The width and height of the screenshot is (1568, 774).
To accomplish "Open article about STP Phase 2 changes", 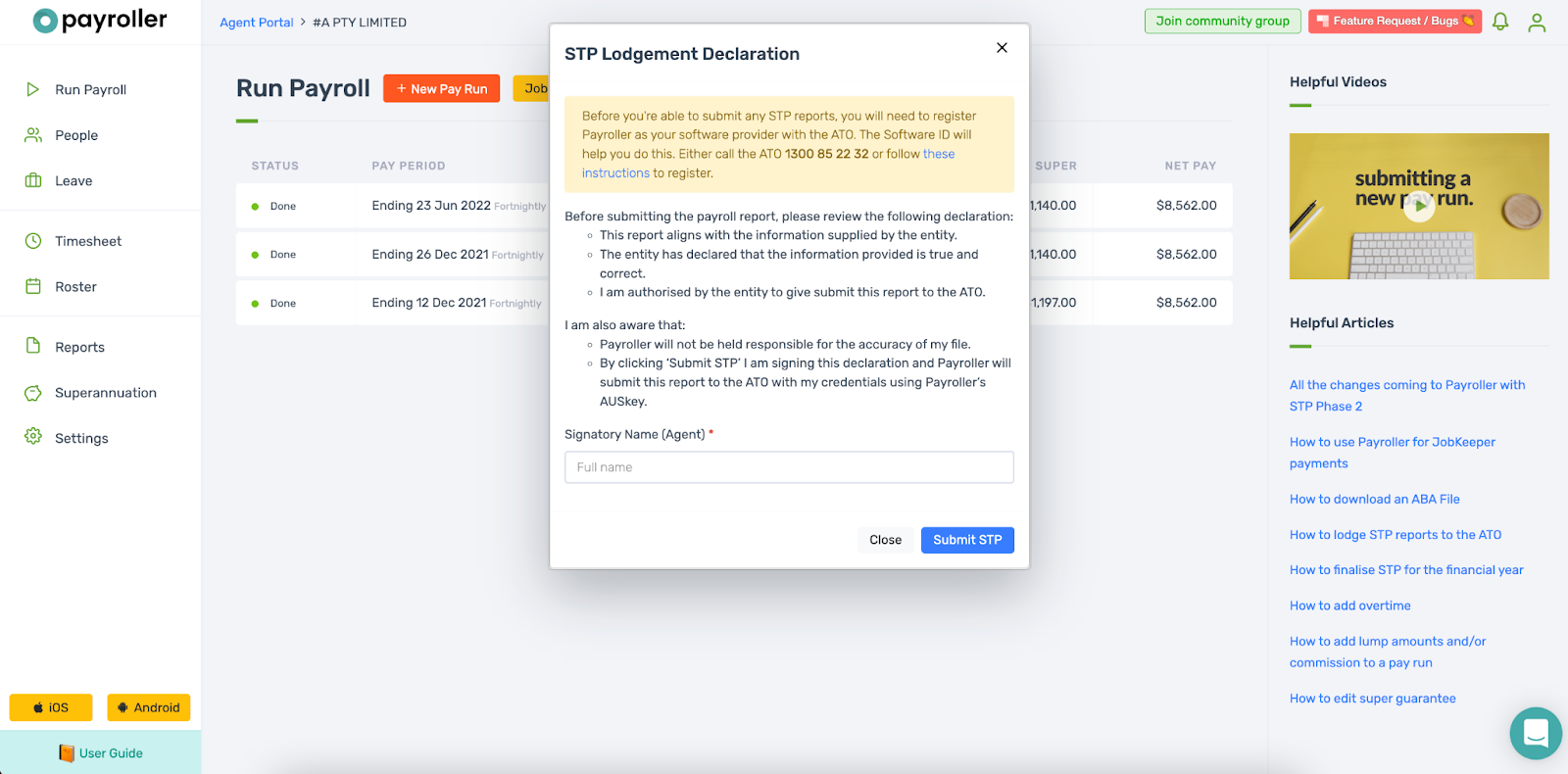I will click(x=1407, y=395).
